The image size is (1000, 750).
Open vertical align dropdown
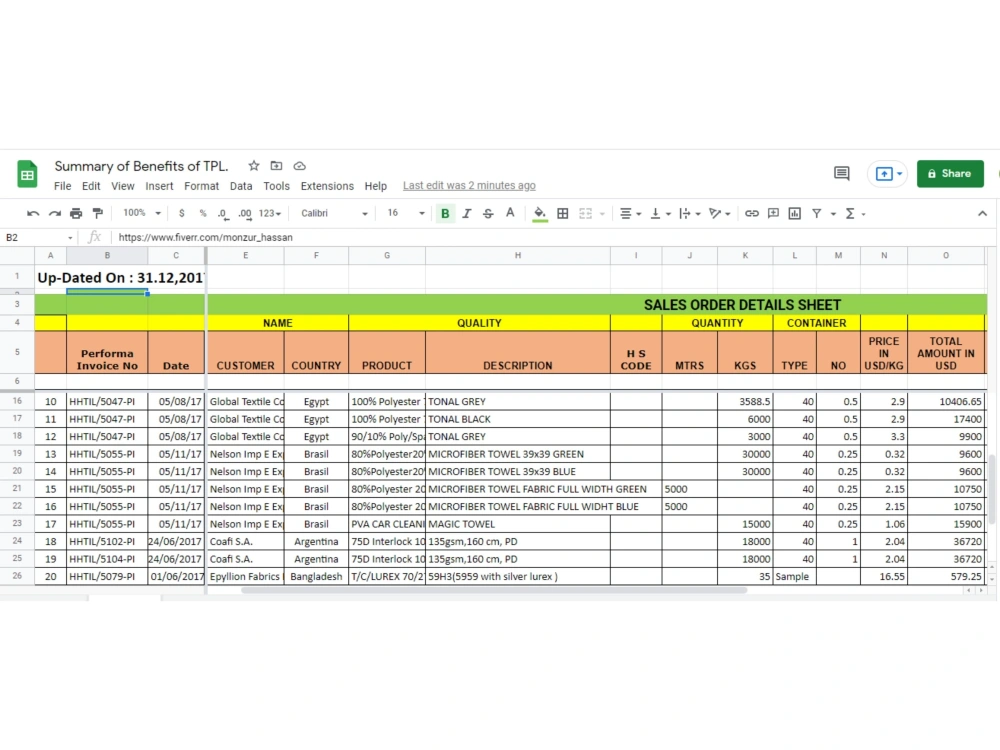(660, 214)
